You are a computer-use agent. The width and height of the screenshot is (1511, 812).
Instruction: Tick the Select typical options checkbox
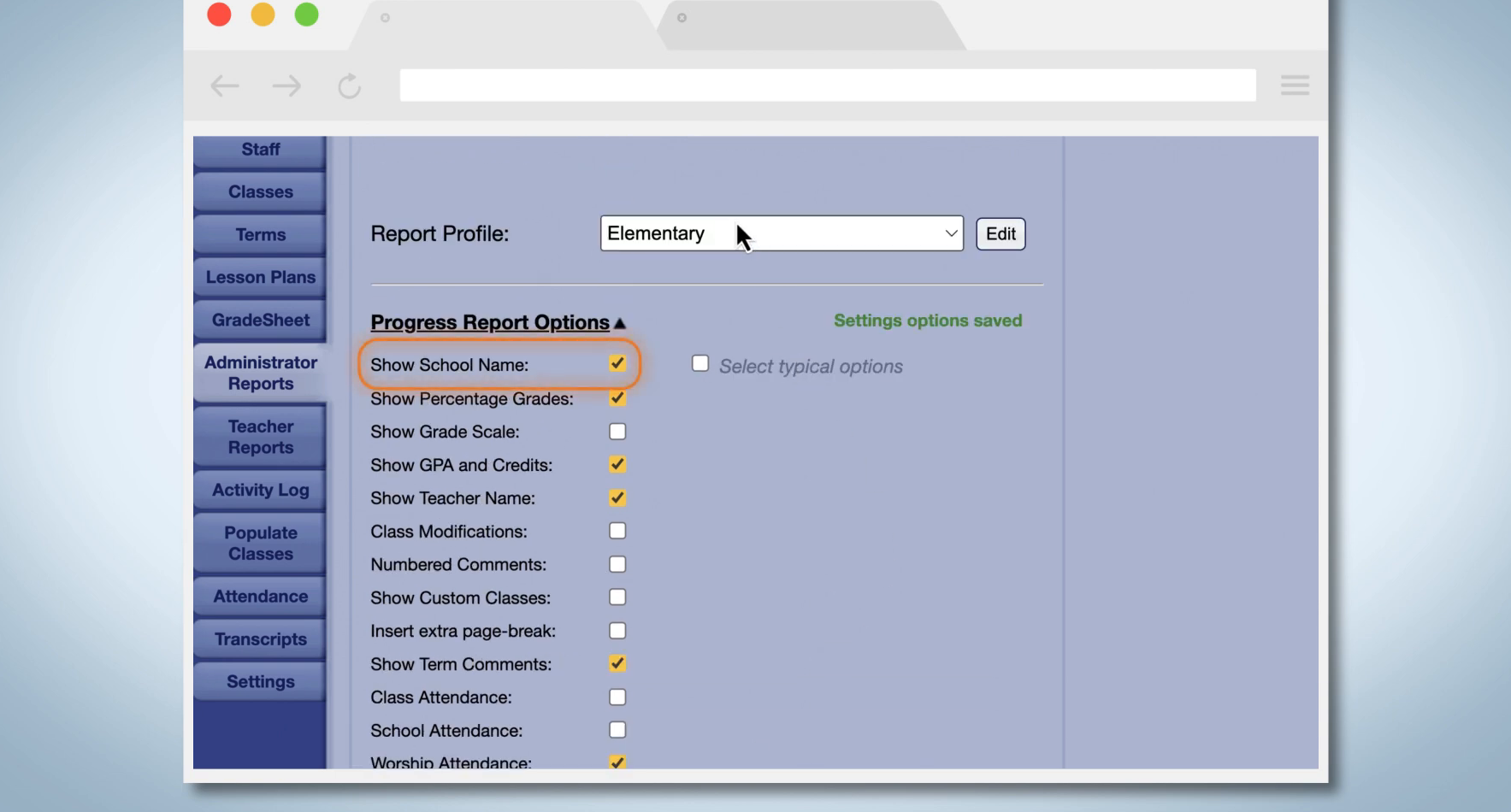pos(700,364)
